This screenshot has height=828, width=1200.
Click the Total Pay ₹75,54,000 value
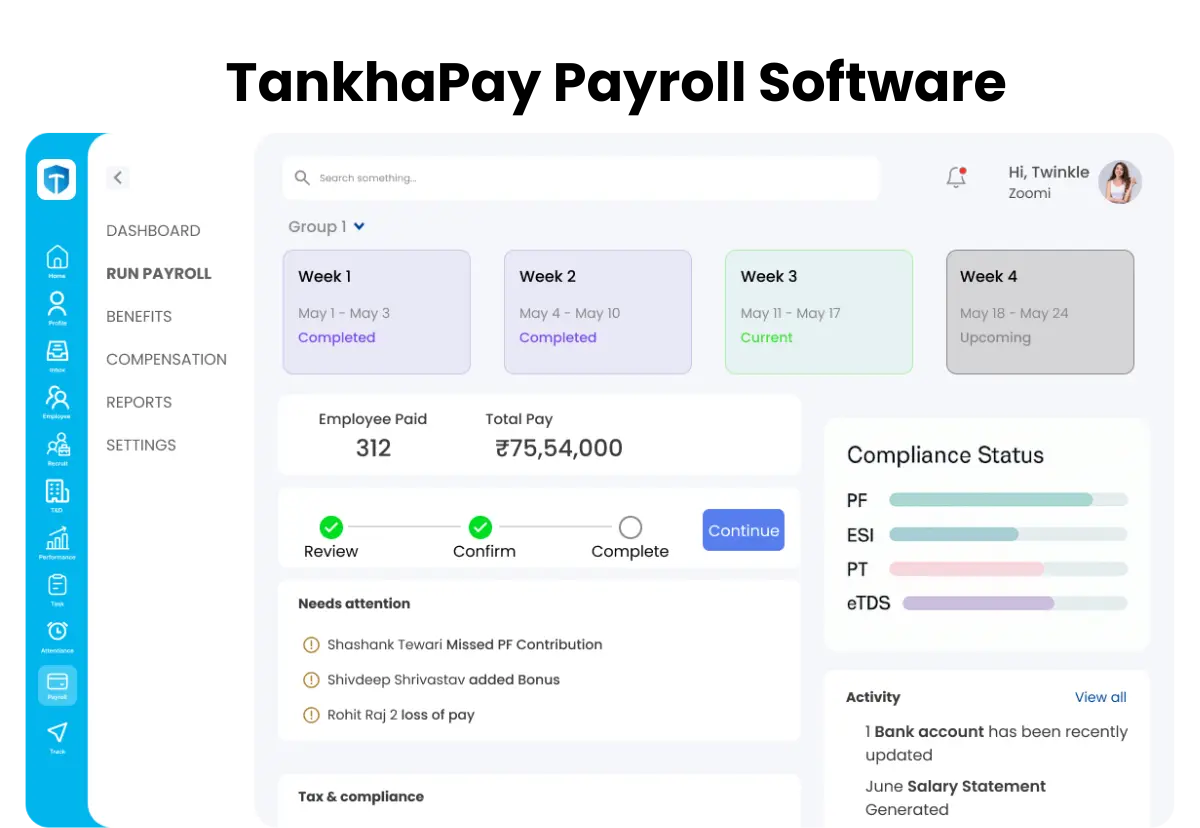click(559, 448)
